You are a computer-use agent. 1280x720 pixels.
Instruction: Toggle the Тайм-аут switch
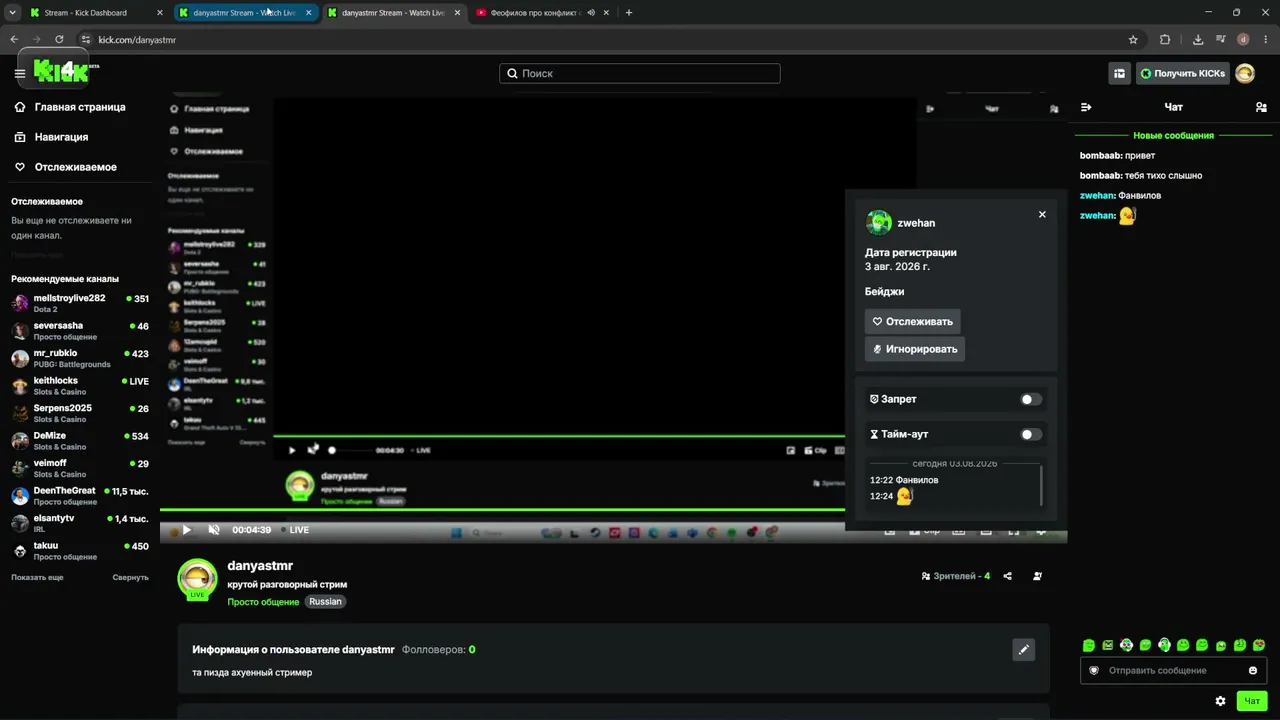pos(1031,434)
